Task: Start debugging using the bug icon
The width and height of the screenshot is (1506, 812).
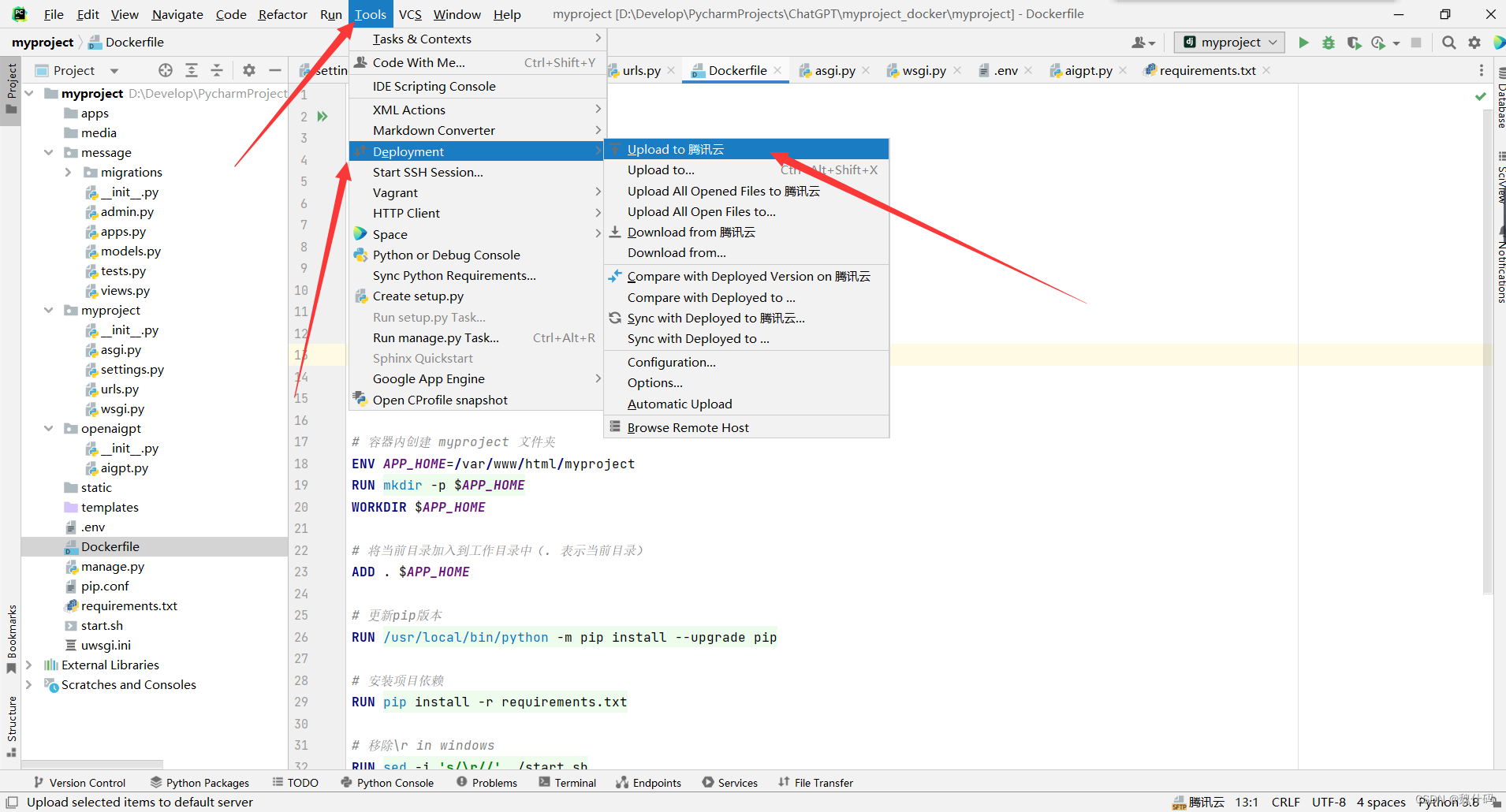Action: (1329, 43)
